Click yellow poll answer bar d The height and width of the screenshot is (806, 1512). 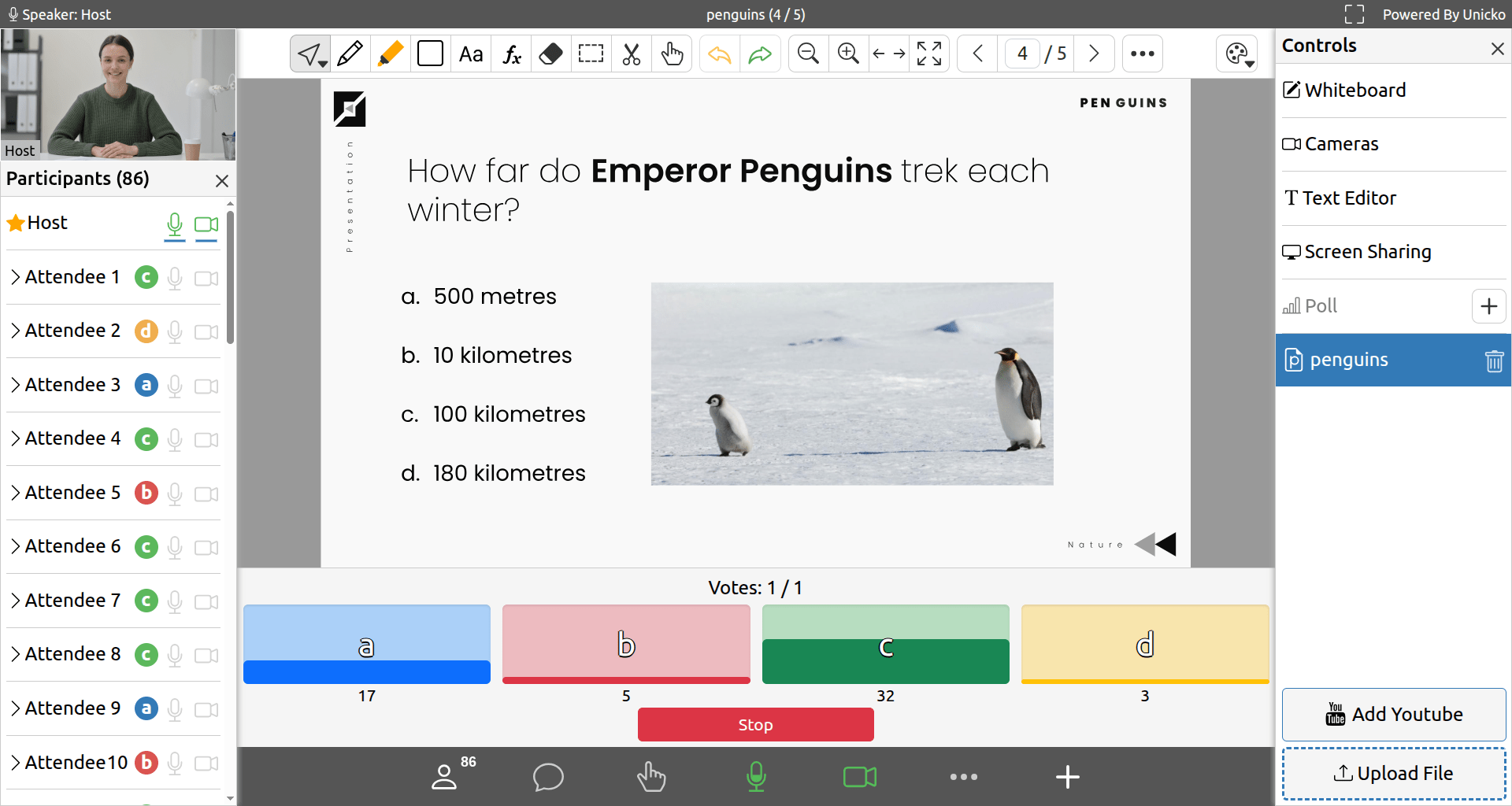point(1145,644)
